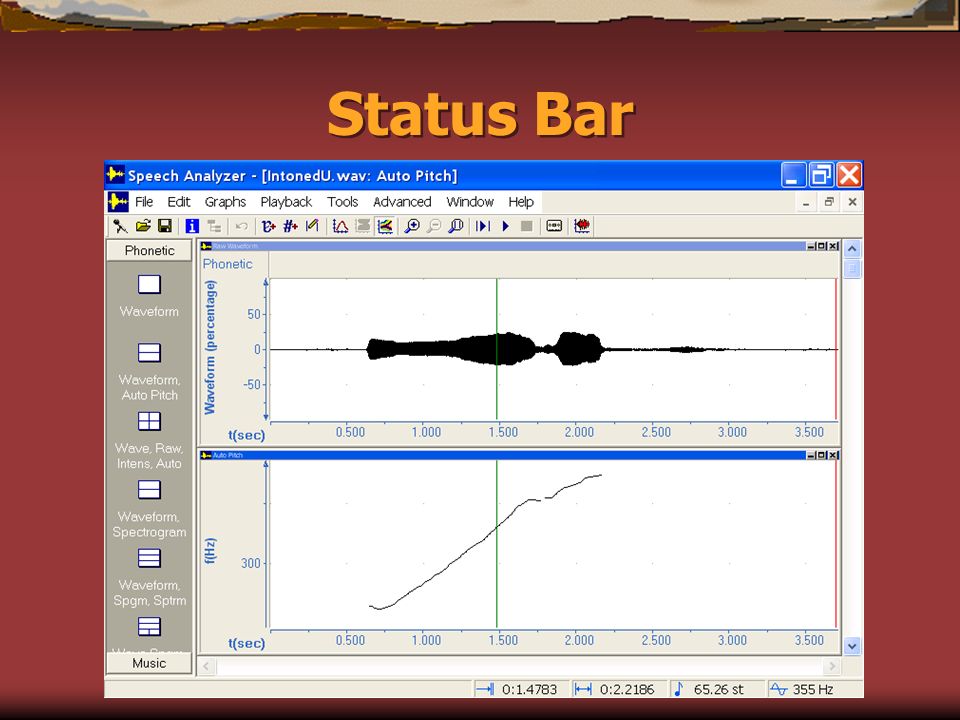Click the Phonetic label above waveform
The width and height of the screenshot is (960, 720).
227,264
